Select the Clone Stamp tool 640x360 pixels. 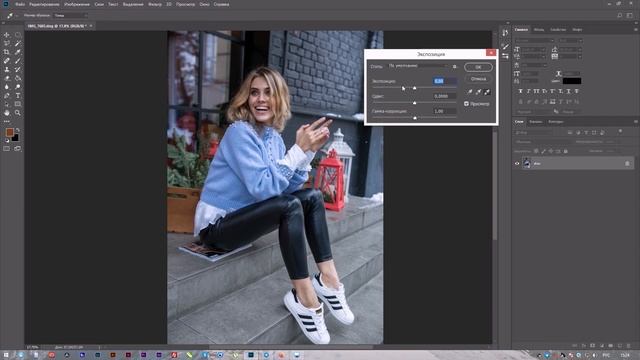pos(7,69)
